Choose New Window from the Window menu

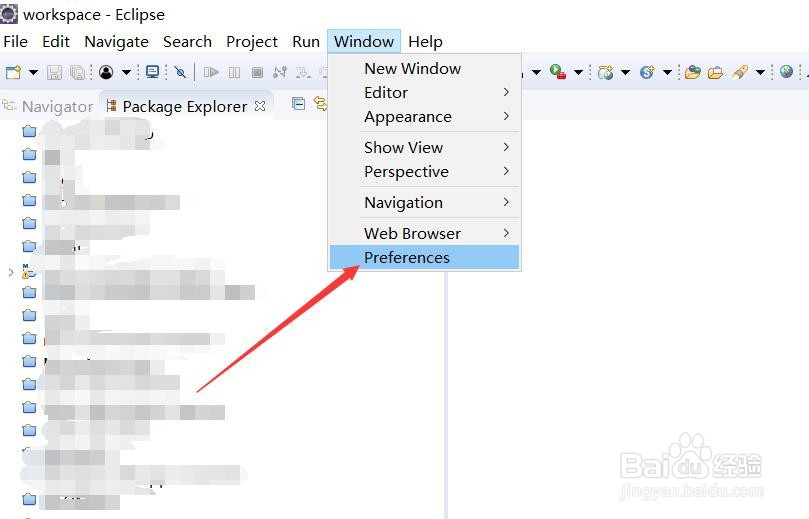(x=424, y=68)
